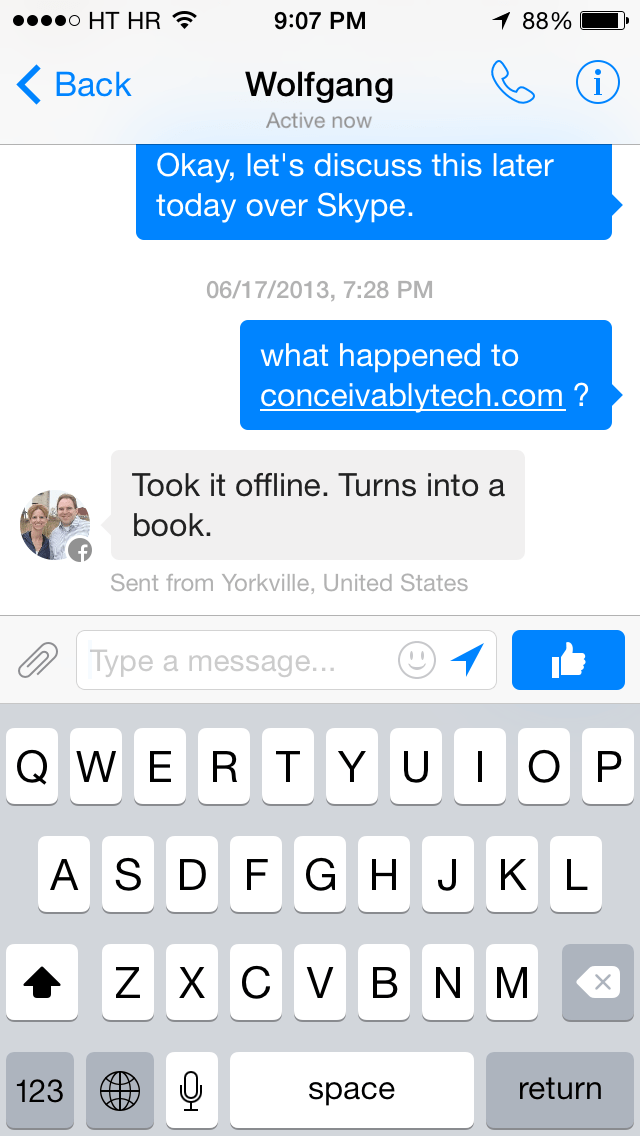The image size is (640, 1136).
Task: Tap the backspace delete key
Action: click(x=598, y=982)
